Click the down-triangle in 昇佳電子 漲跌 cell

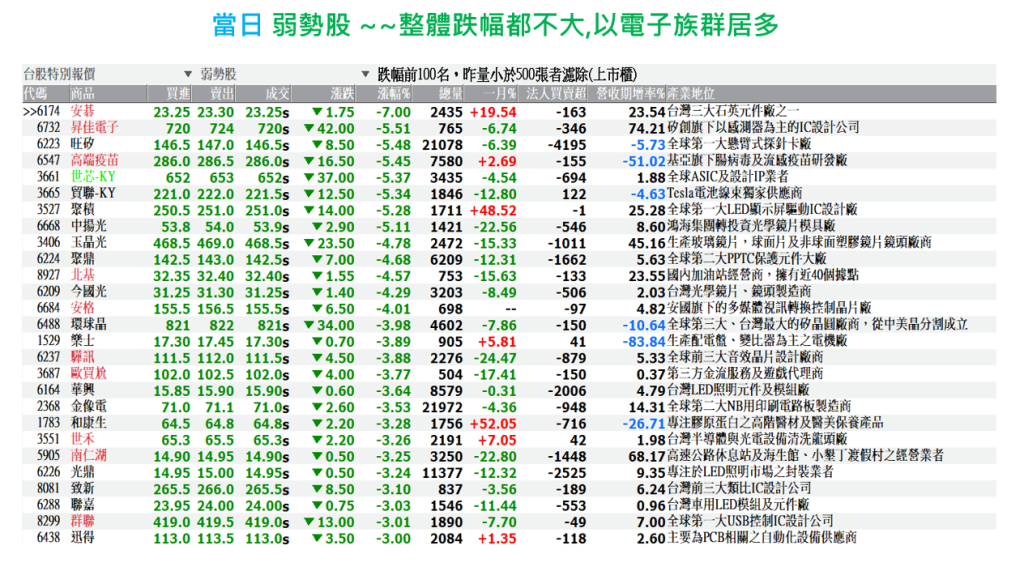coord(310,128)
